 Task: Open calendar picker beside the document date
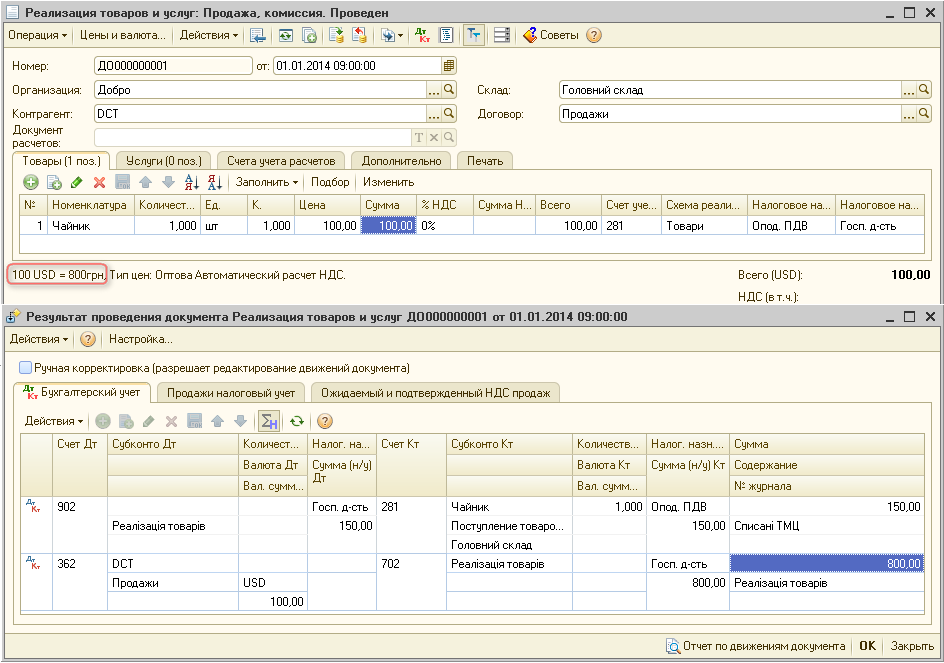pos(449,66)
